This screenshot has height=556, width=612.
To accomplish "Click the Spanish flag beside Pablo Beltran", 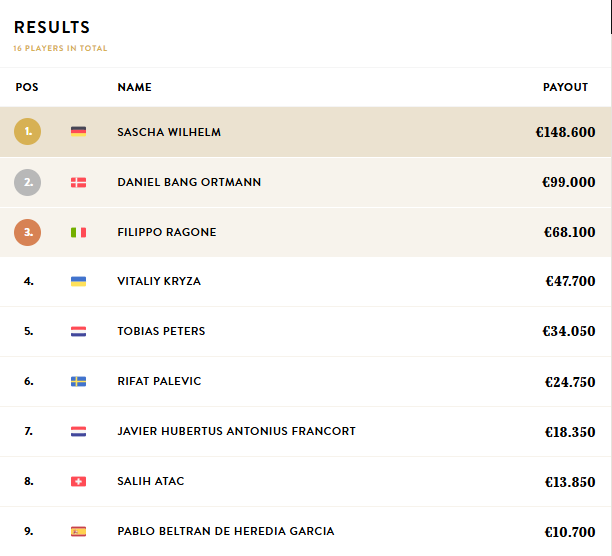I will click(78, 531).
